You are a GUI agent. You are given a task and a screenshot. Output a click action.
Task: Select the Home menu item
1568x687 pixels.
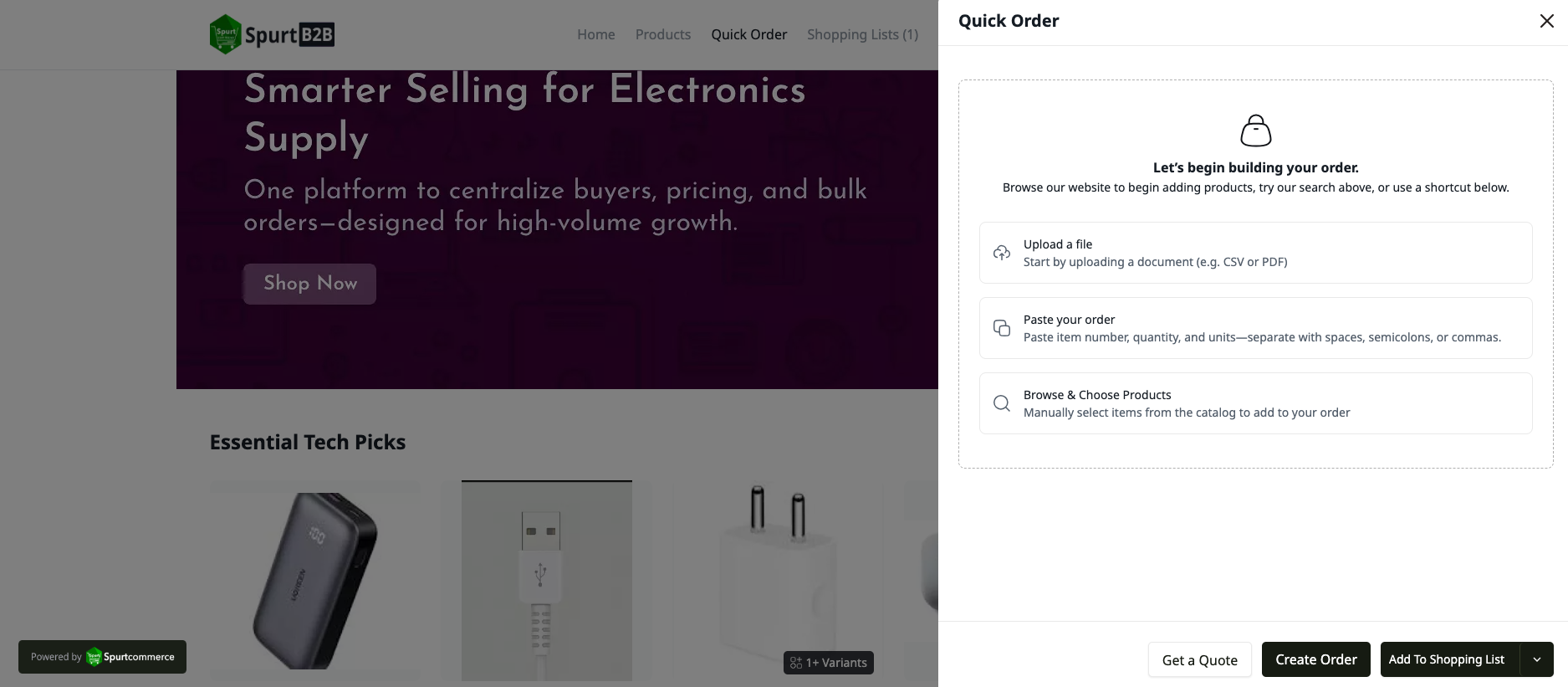595,34
